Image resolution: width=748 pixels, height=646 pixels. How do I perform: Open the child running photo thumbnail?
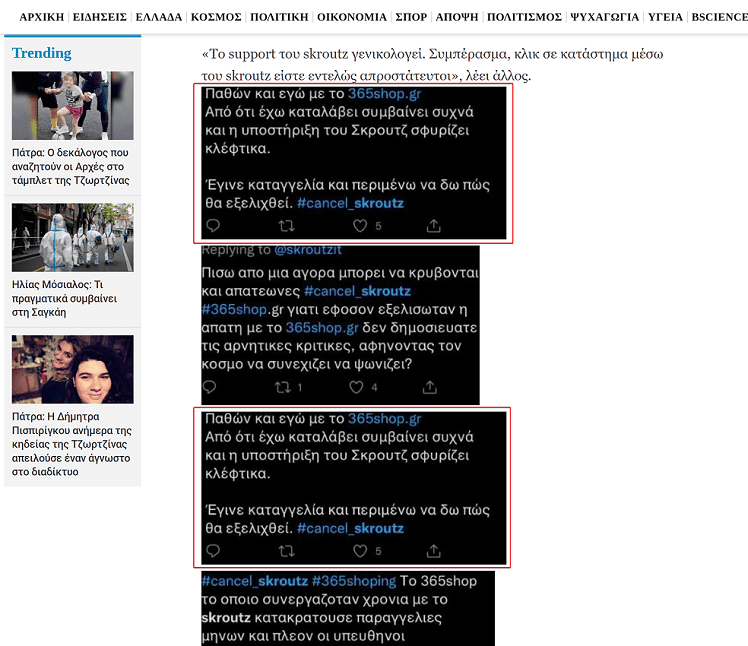pos(73,105)
